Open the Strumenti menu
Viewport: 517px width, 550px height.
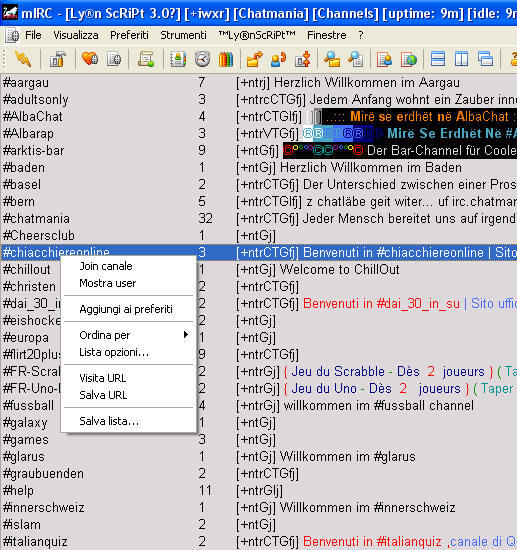(183, 35)
